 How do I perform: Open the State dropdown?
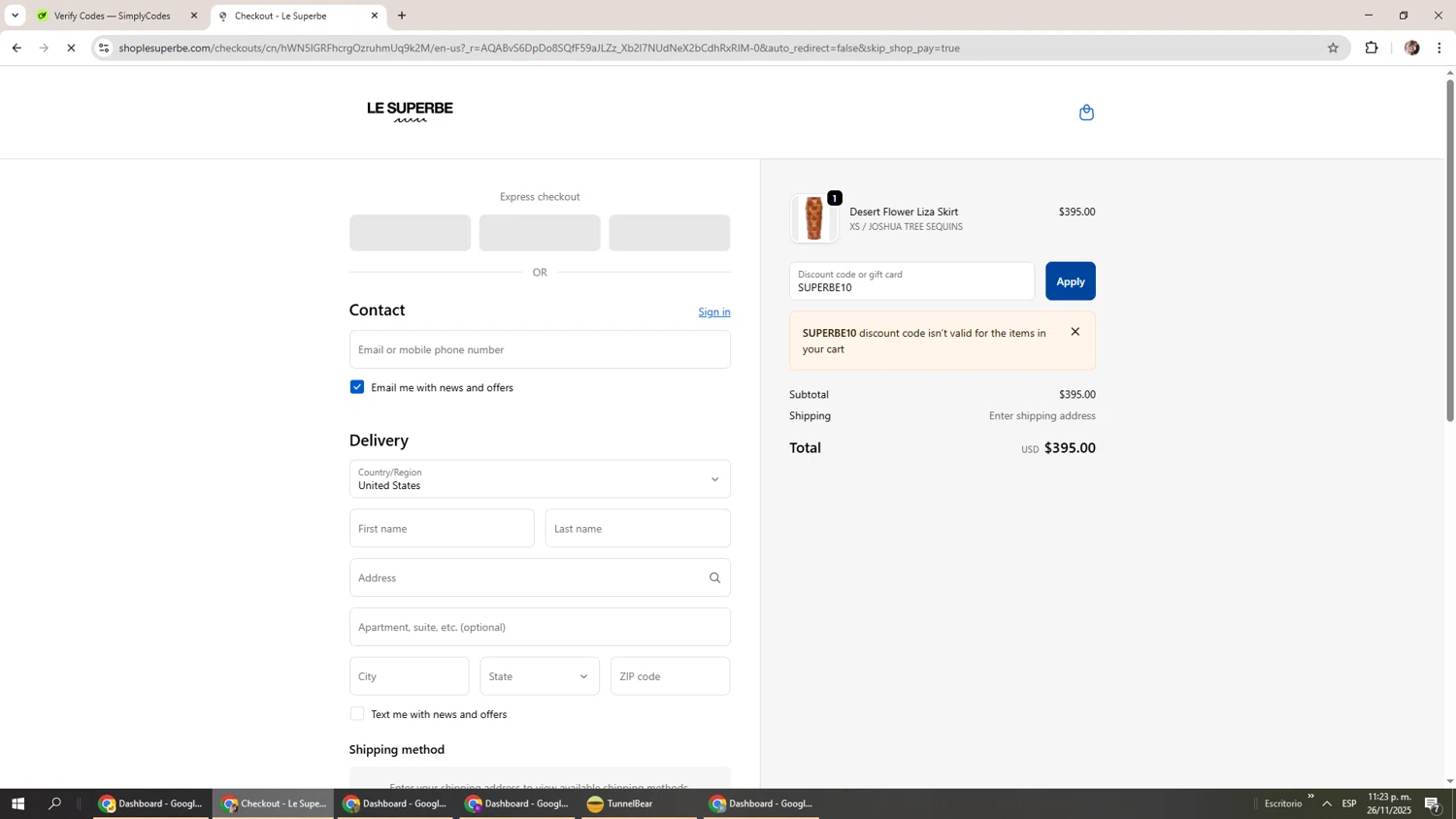click(540, 676)
